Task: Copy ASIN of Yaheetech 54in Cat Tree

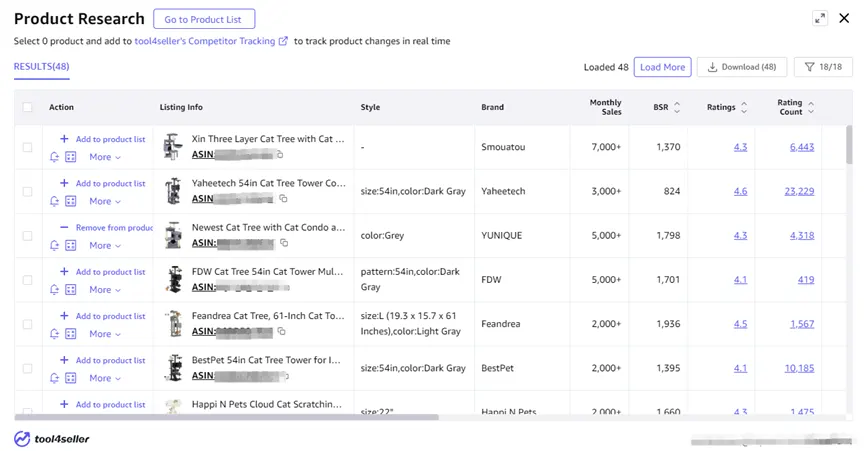Action: (x=284, y=198)
